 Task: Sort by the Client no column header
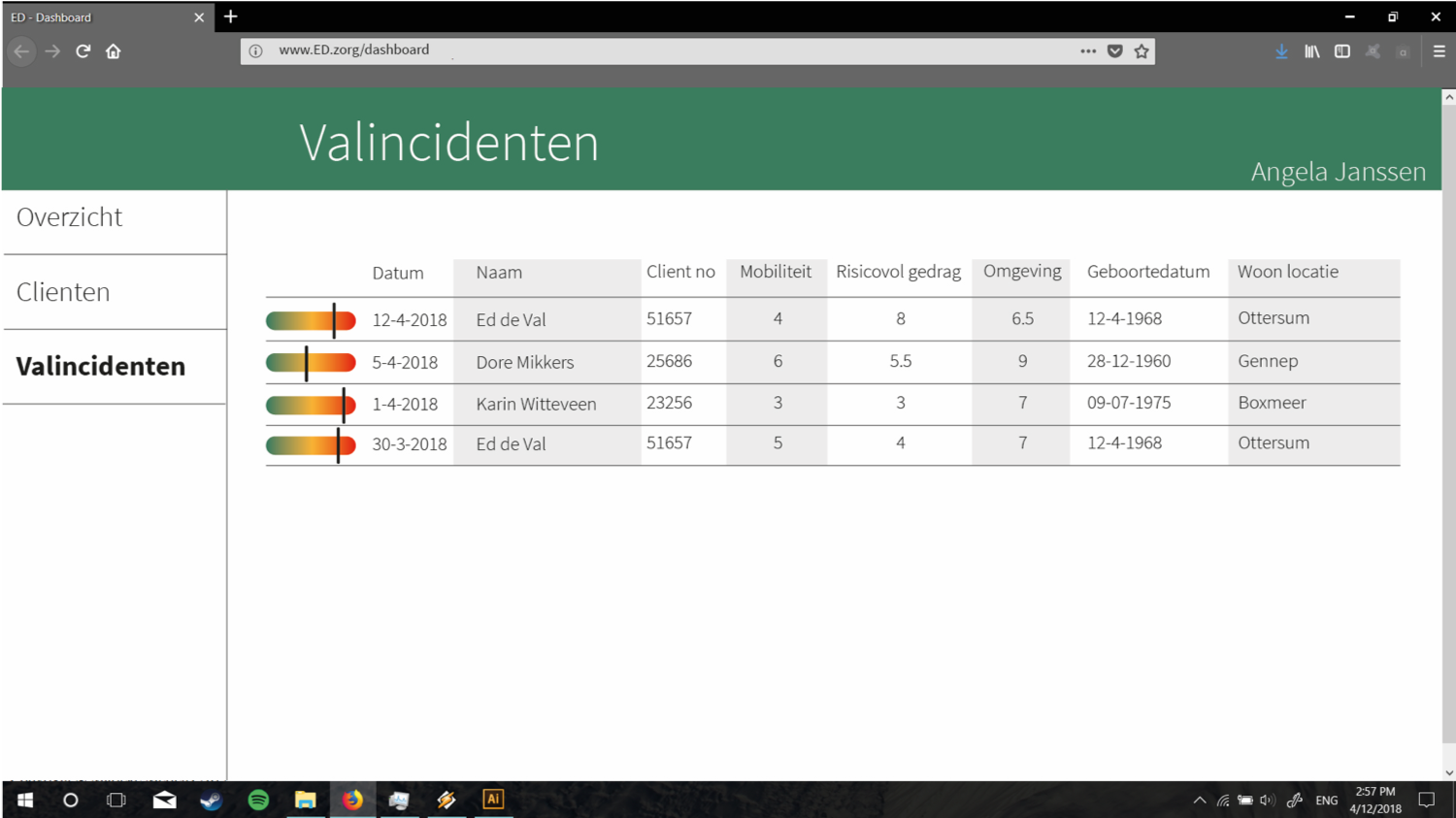pos(680,272)
